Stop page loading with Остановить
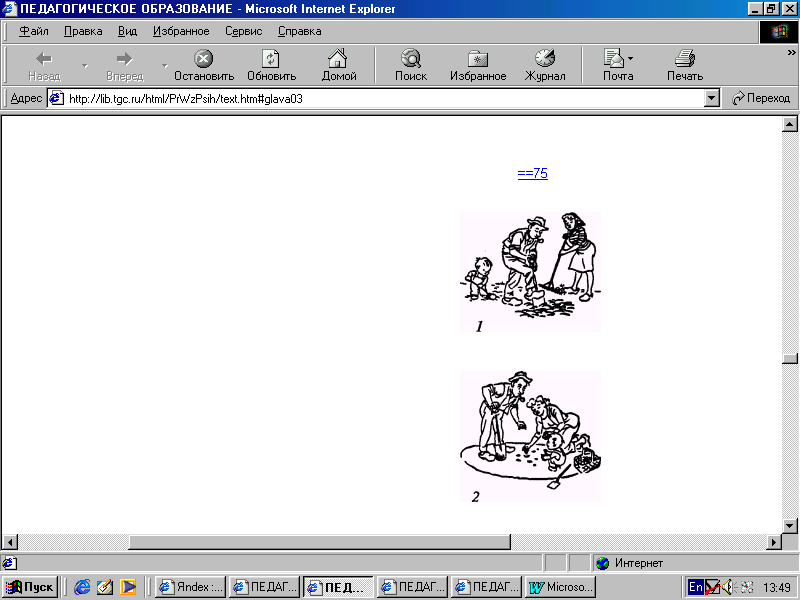This screenshot has height=600, width=800. (x=204, y=65)
